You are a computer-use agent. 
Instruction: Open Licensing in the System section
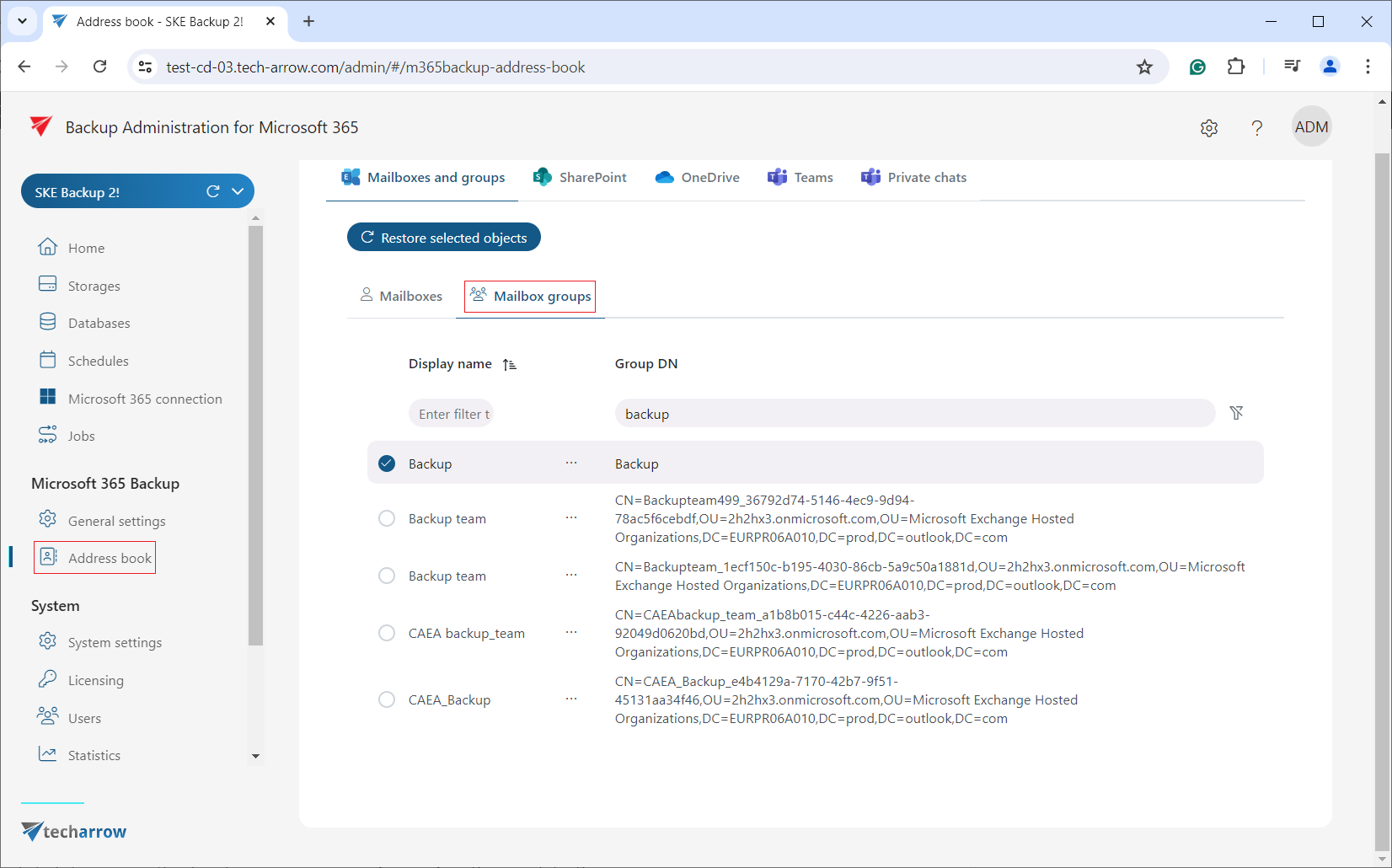95,680
